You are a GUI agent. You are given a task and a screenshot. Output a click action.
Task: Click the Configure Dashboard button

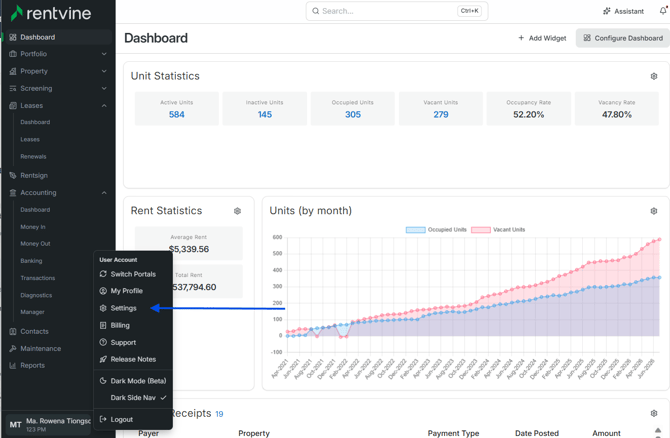click(x=623, y=38)
